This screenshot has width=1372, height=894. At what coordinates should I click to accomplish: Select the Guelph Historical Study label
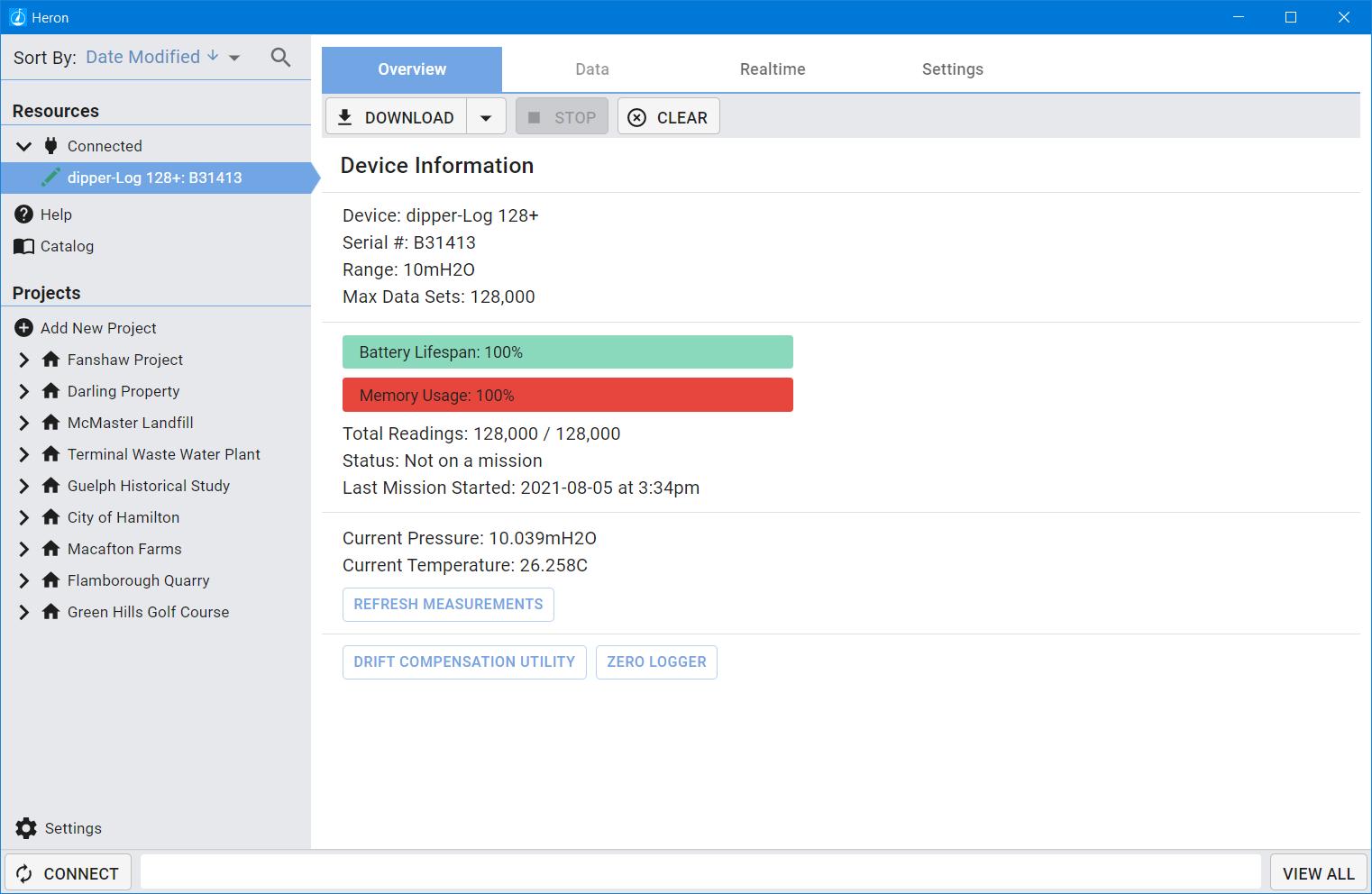click(149, 486)
